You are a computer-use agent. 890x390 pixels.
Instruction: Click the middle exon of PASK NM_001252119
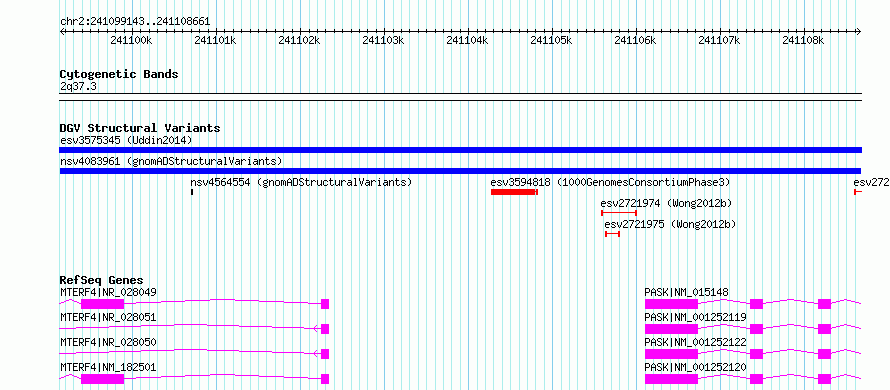click(x=757, y=329)
